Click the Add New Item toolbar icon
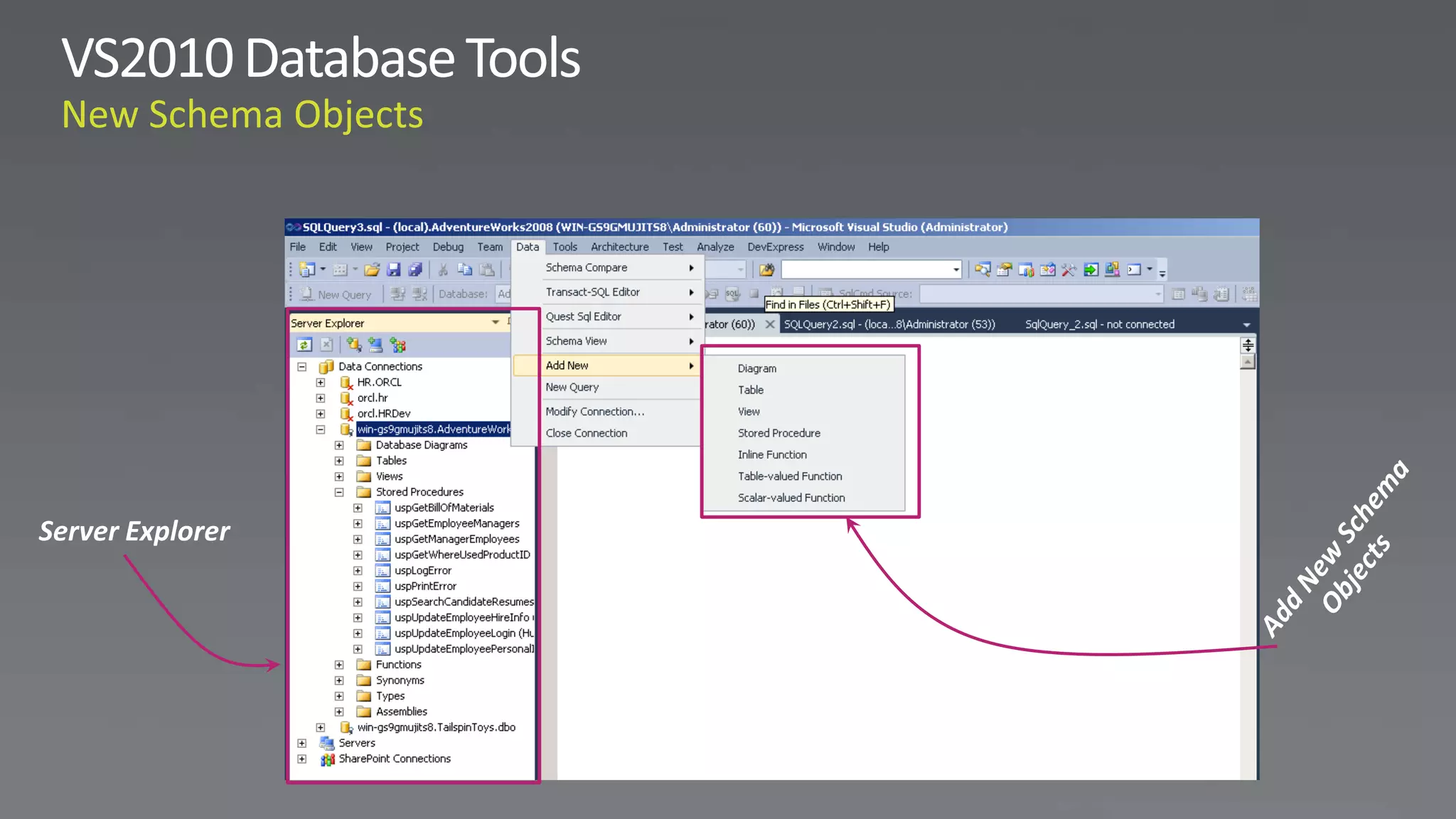 340,269
